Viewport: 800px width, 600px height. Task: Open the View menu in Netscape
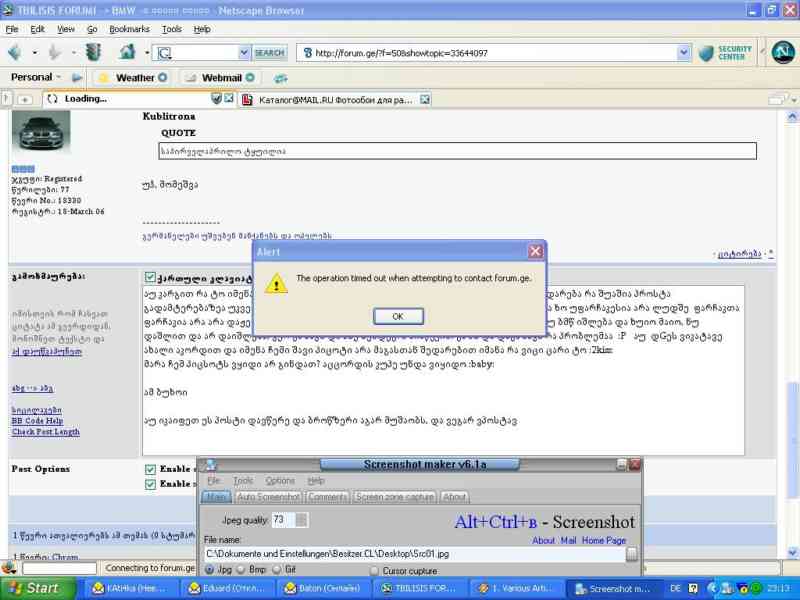pos(65,29)
